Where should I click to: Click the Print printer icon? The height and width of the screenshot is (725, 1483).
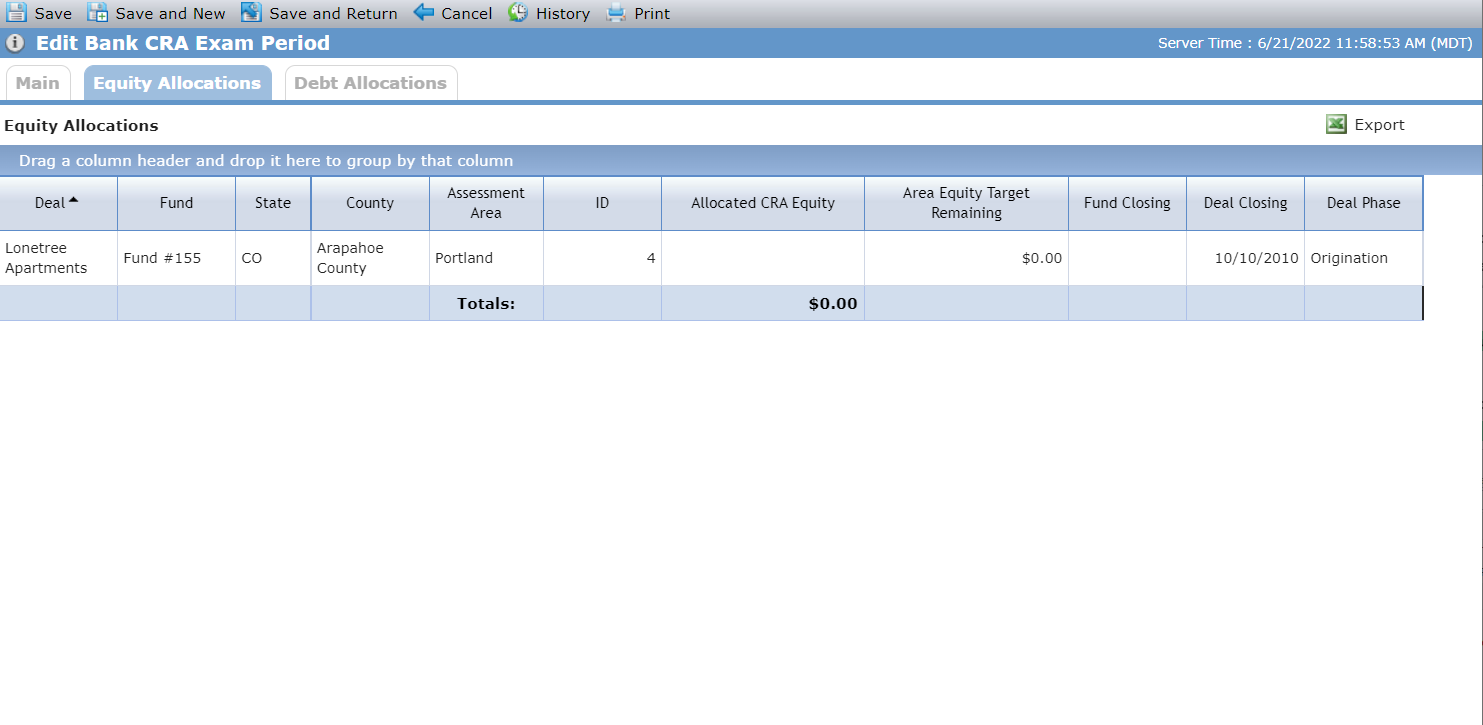point(616,13)
